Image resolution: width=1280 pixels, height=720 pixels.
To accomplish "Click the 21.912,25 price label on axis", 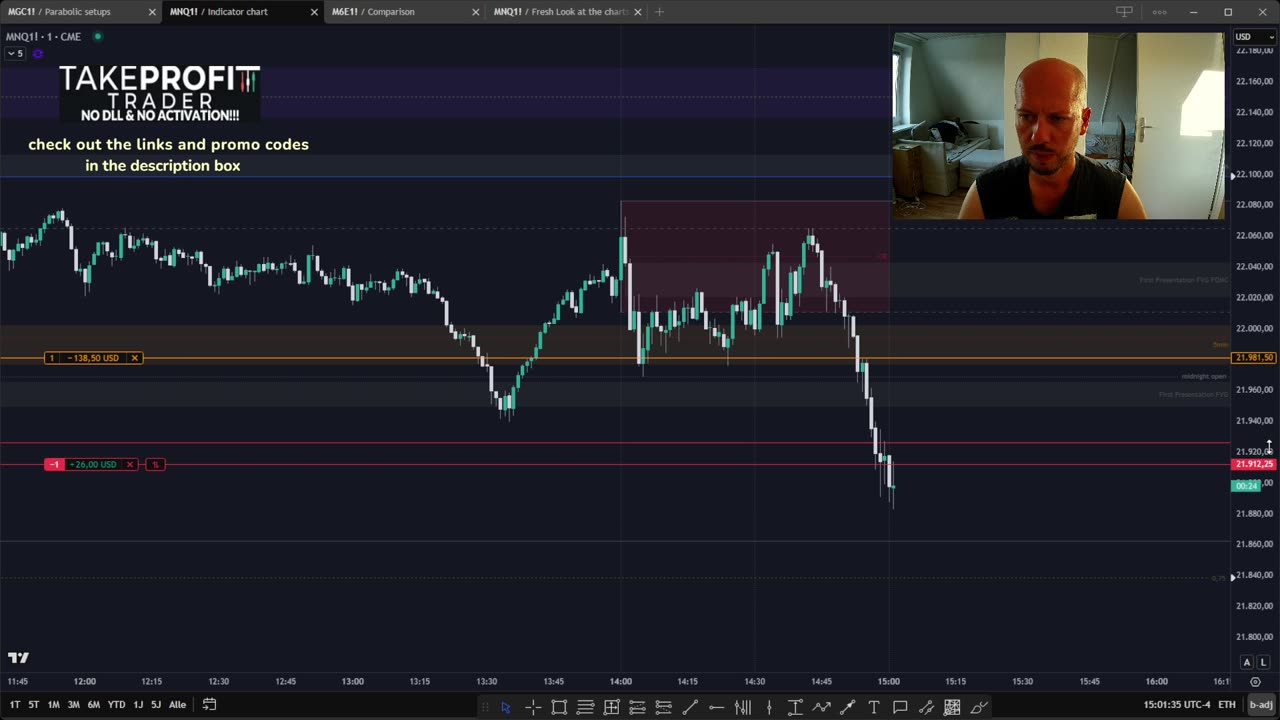I will pyautogui.click(x=1254, y=464).
